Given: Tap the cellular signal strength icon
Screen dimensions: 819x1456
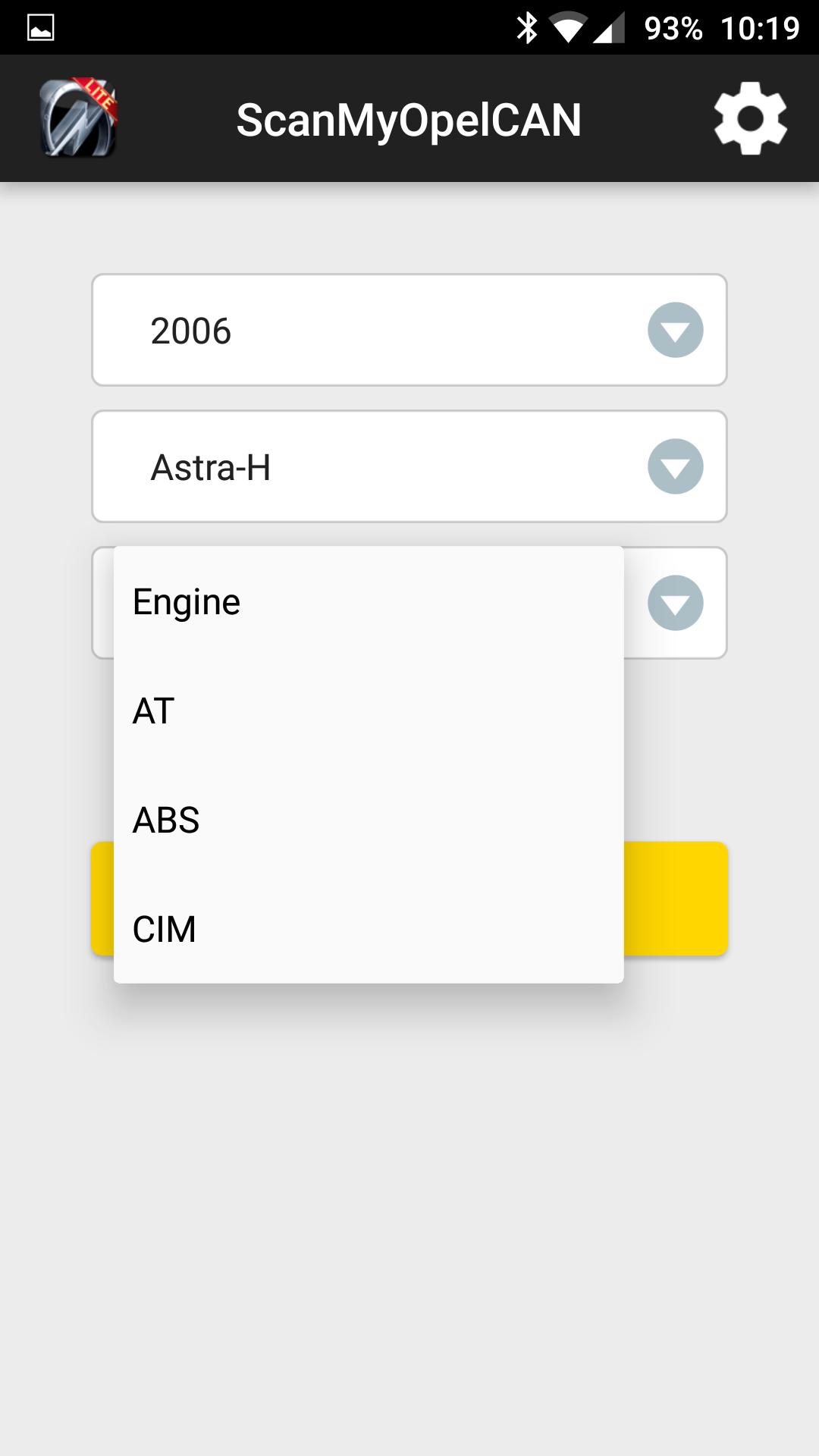Looking at the screenshot, I should (x=608, y=29).
